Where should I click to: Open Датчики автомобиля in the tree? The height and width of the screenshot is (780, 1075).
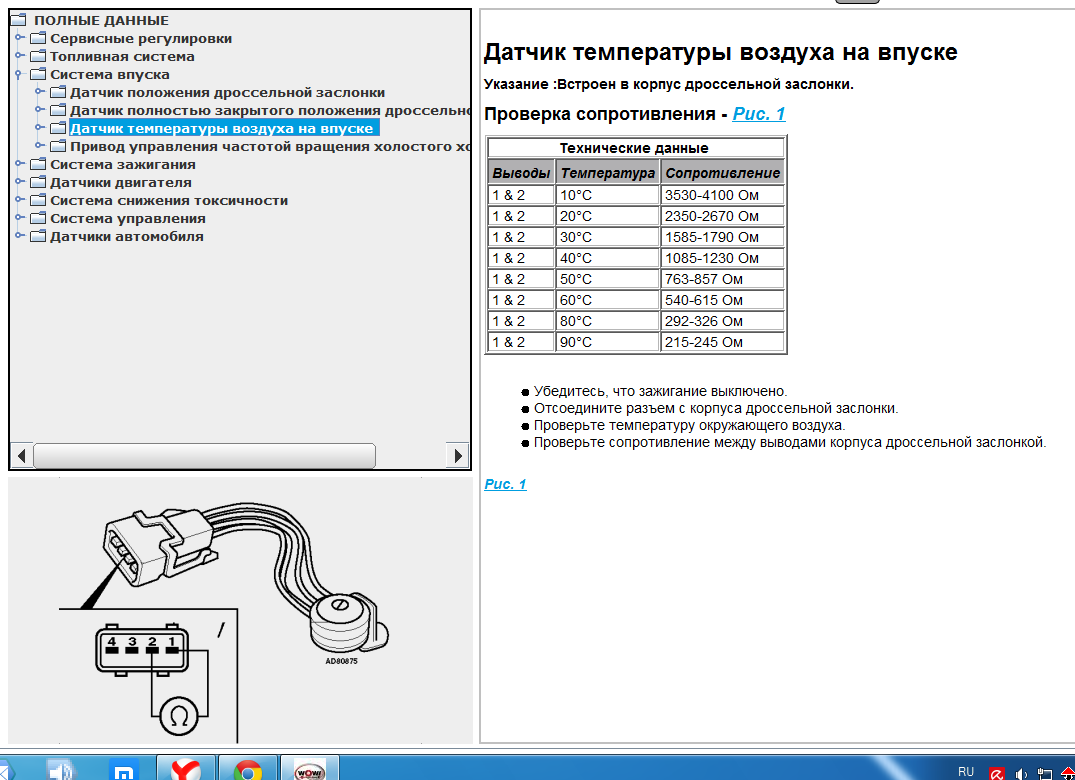pyautogui.click(x=126, y=237)
